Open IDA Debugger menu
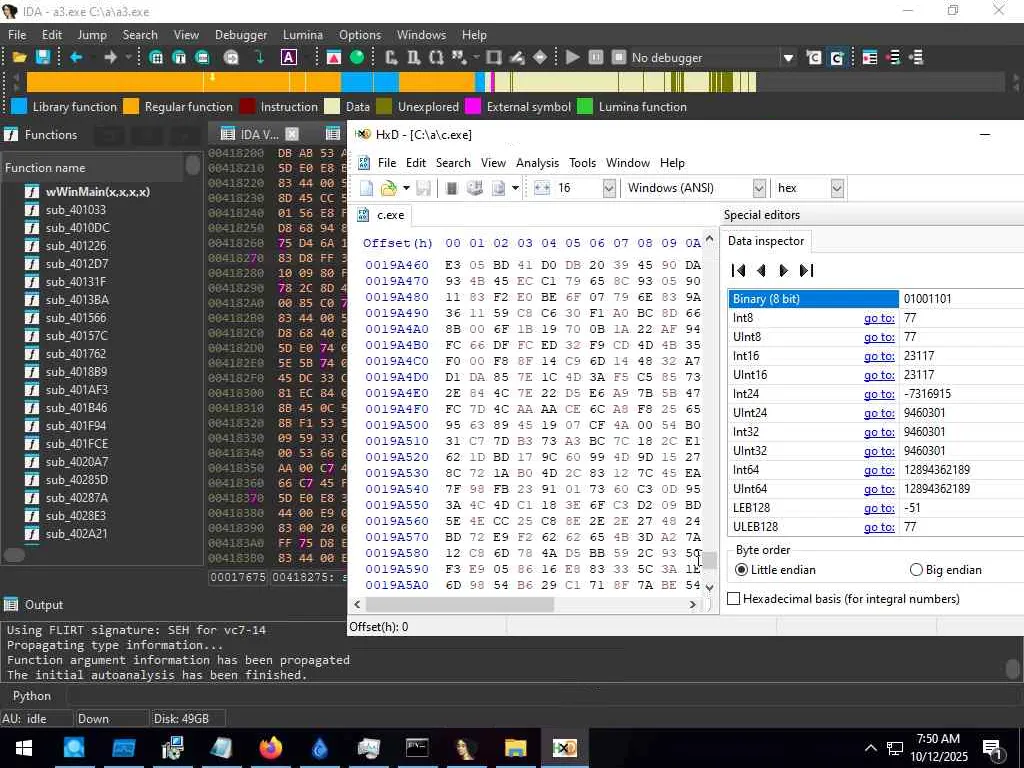Screen dimensions: 1024x768 click(x=240, y=35)
